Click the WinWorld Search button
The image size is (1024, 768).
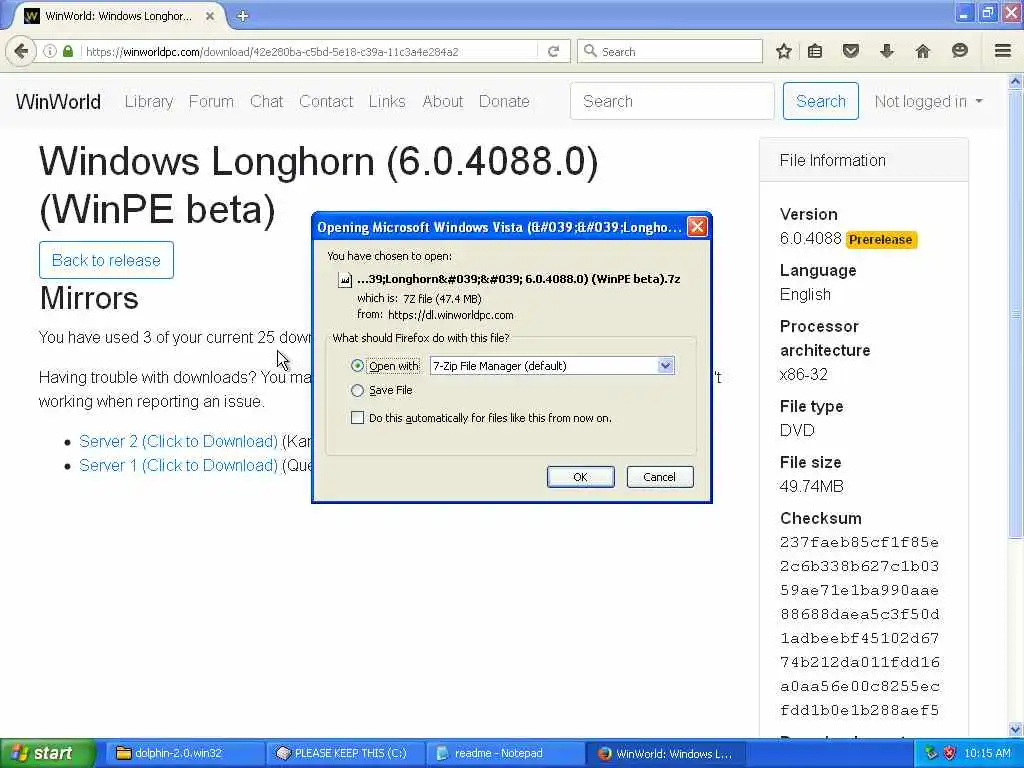[x=821, y=101]
